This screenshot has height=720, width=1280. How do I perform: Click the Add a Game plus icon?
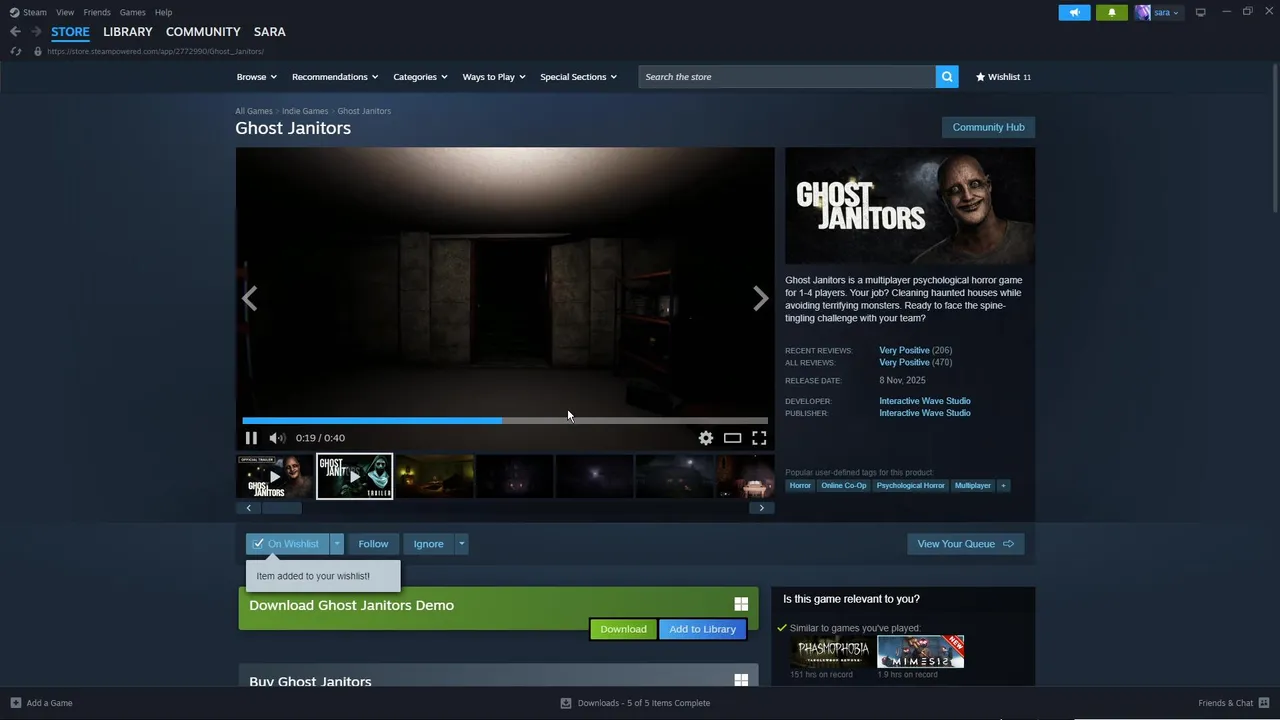click(15, 703)
